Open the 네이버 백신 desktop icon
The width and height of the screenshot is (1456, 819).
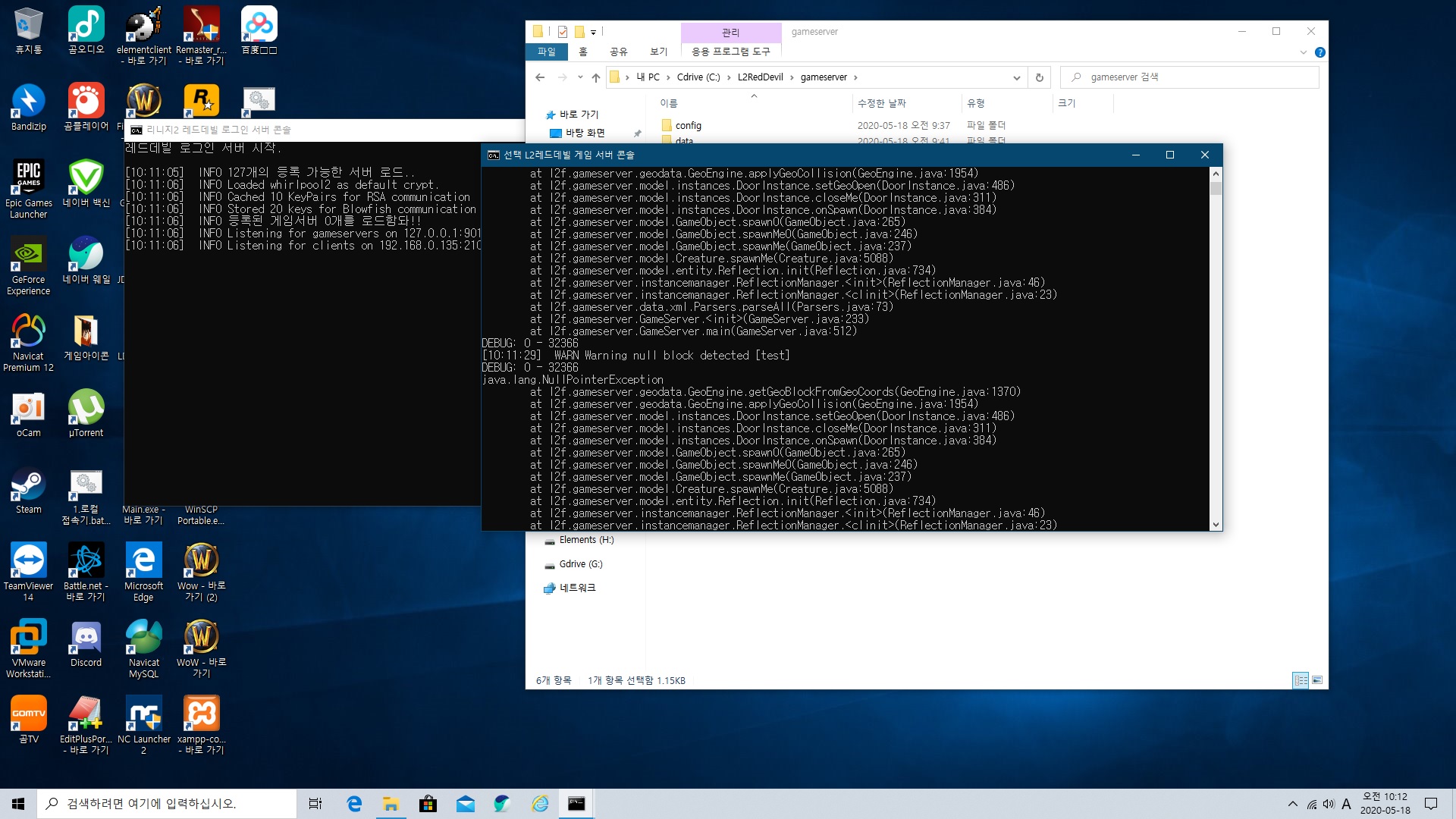86,184
